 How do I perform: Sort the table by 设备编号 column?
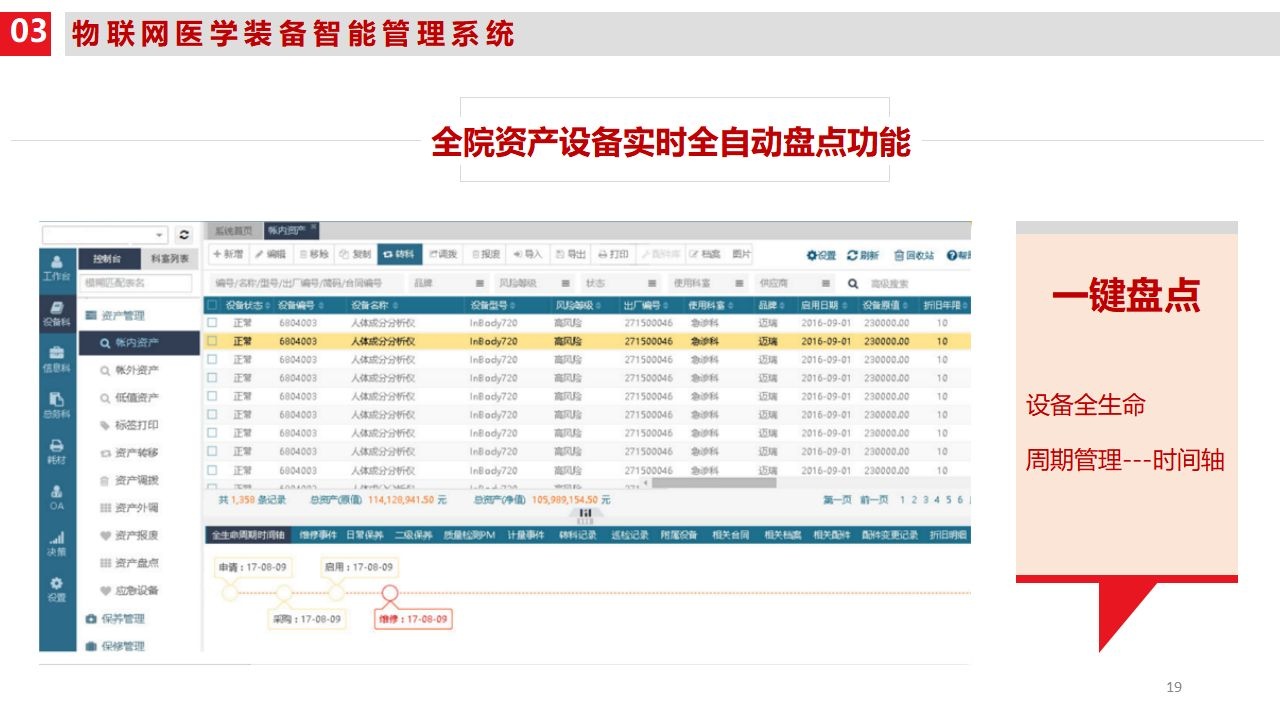(301, 305)
